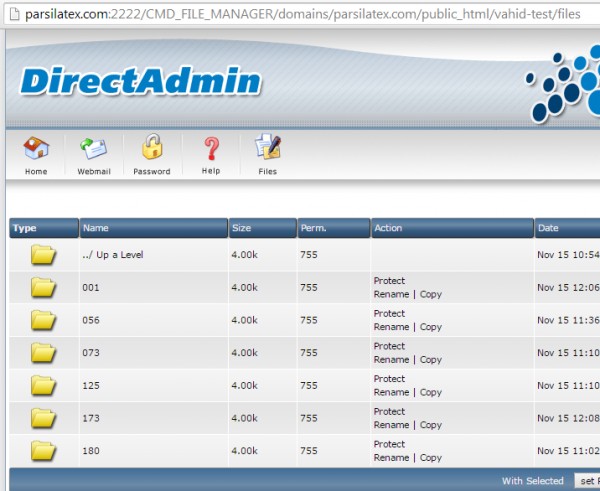Click the browser address bar URL
Screen dimensions: 600x491
[300, 11]
